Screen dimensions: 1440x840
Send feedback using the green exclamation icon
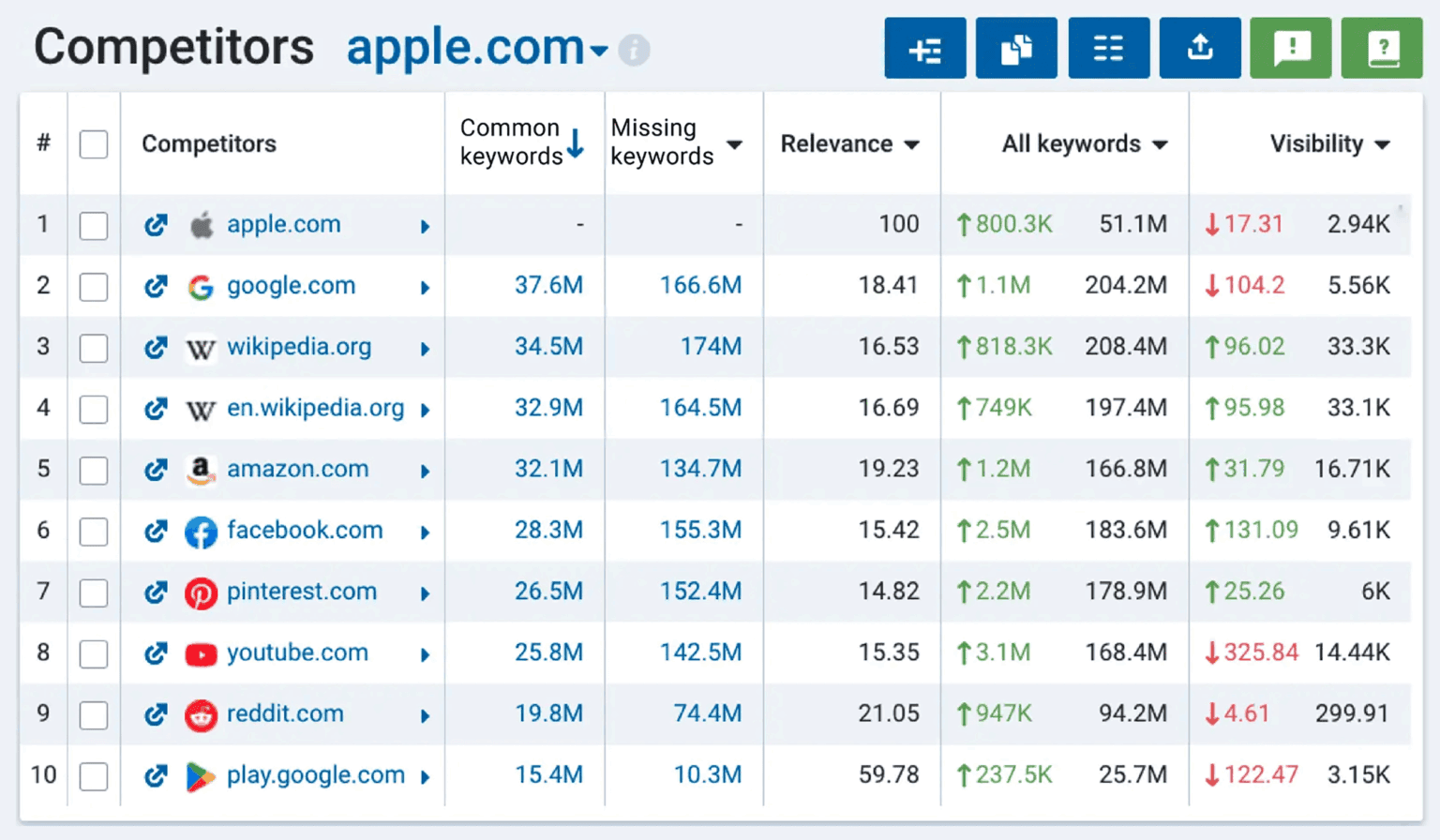(1290, 48)
